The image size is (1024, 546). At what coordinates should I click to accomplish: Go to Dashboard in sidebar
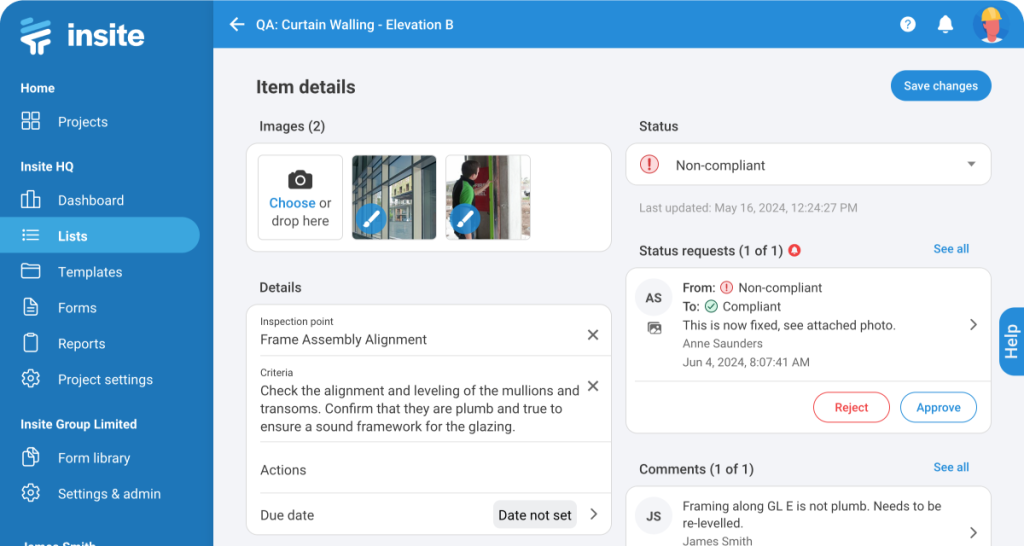click(x=90, y=200)
